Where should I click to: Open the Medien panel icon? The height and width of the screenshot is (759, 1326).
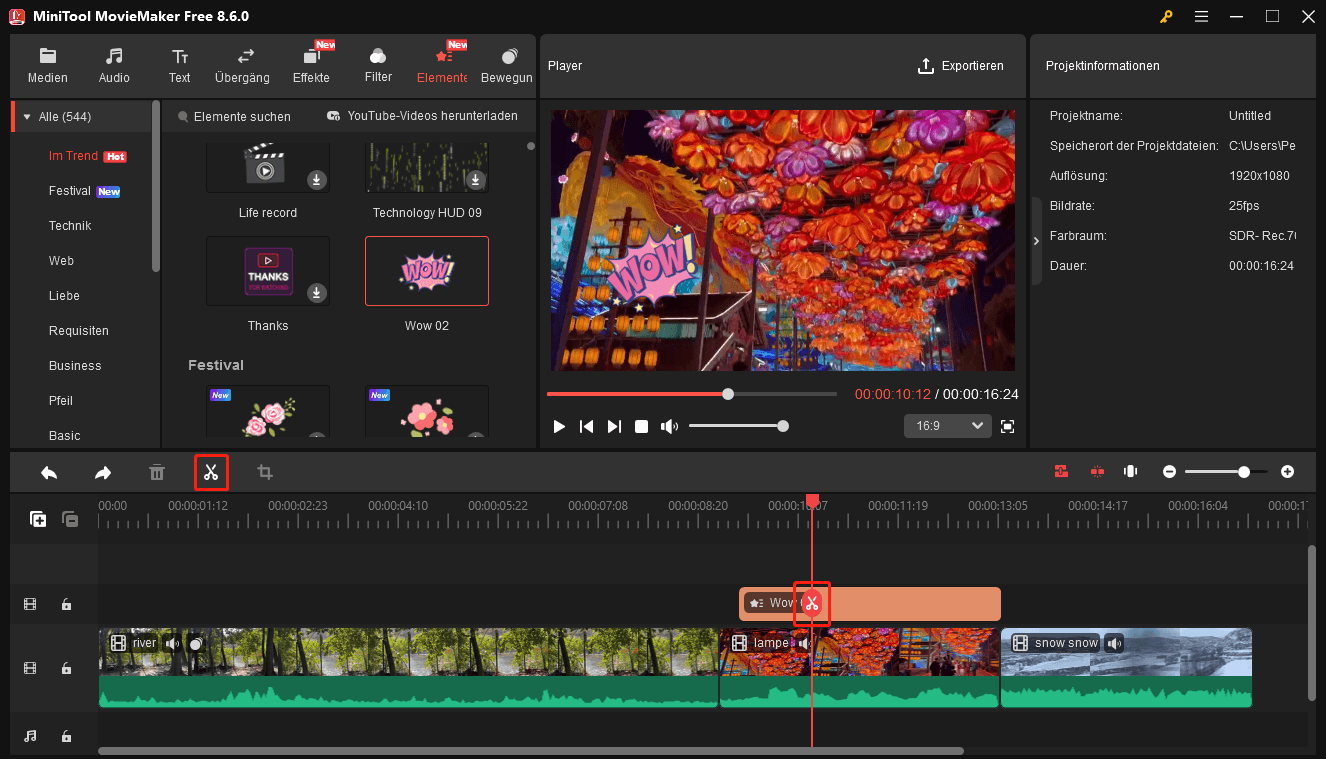(47, 63)
